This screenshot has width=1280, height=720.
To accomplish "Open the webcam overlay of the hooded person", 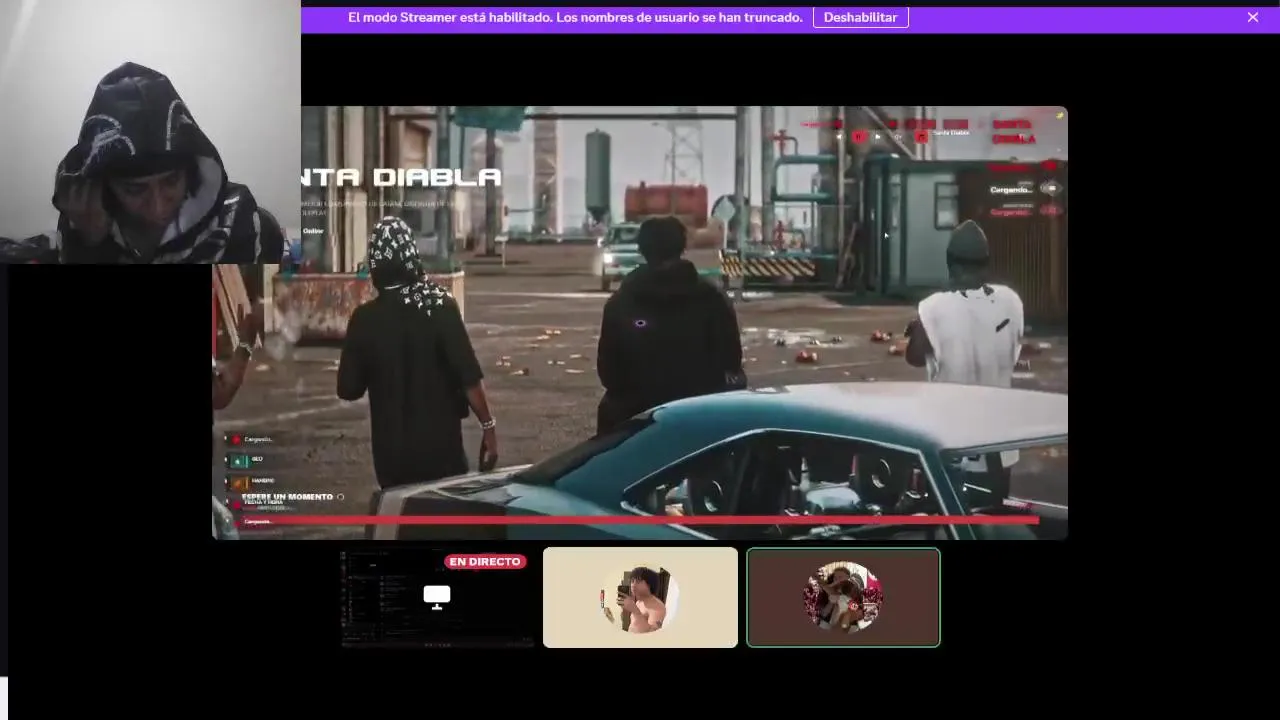I will [x=150, y=131].
